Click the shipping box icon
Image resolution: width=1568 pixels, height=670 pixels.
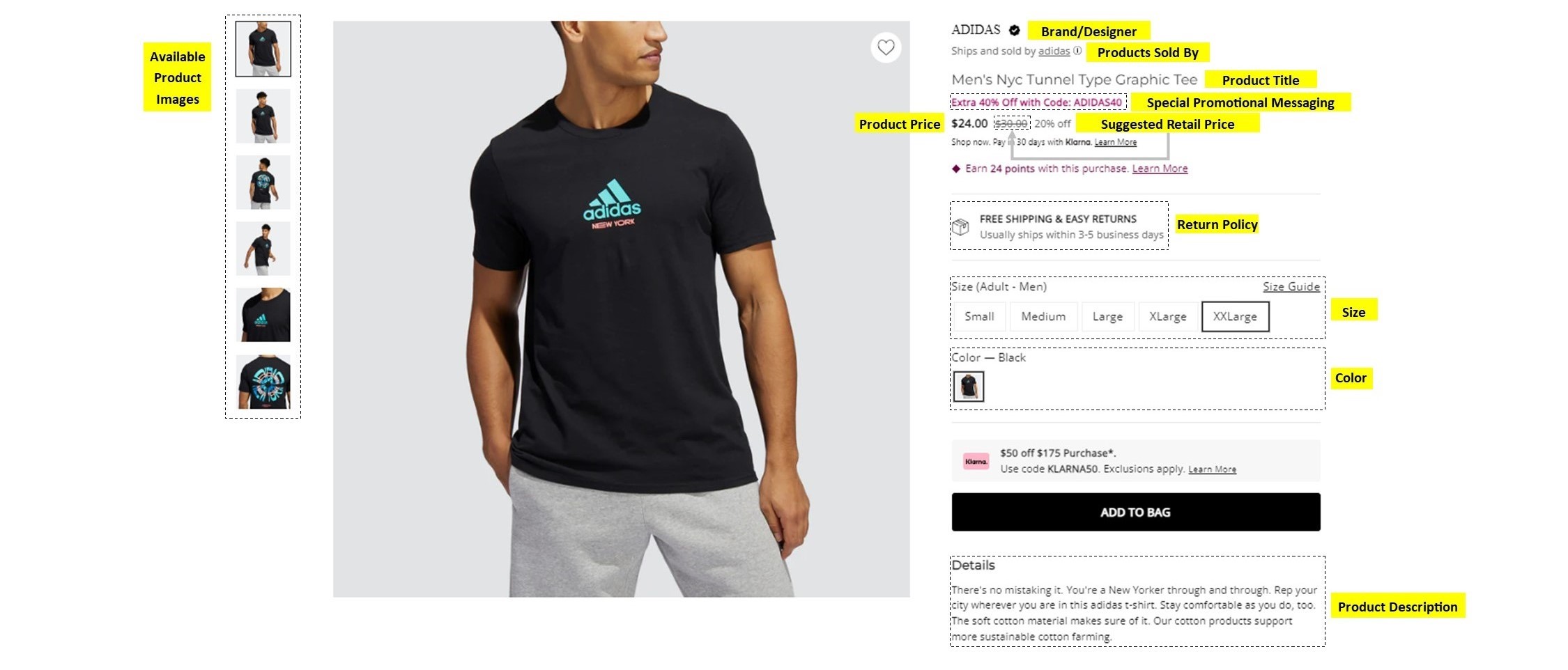[960, 226]
